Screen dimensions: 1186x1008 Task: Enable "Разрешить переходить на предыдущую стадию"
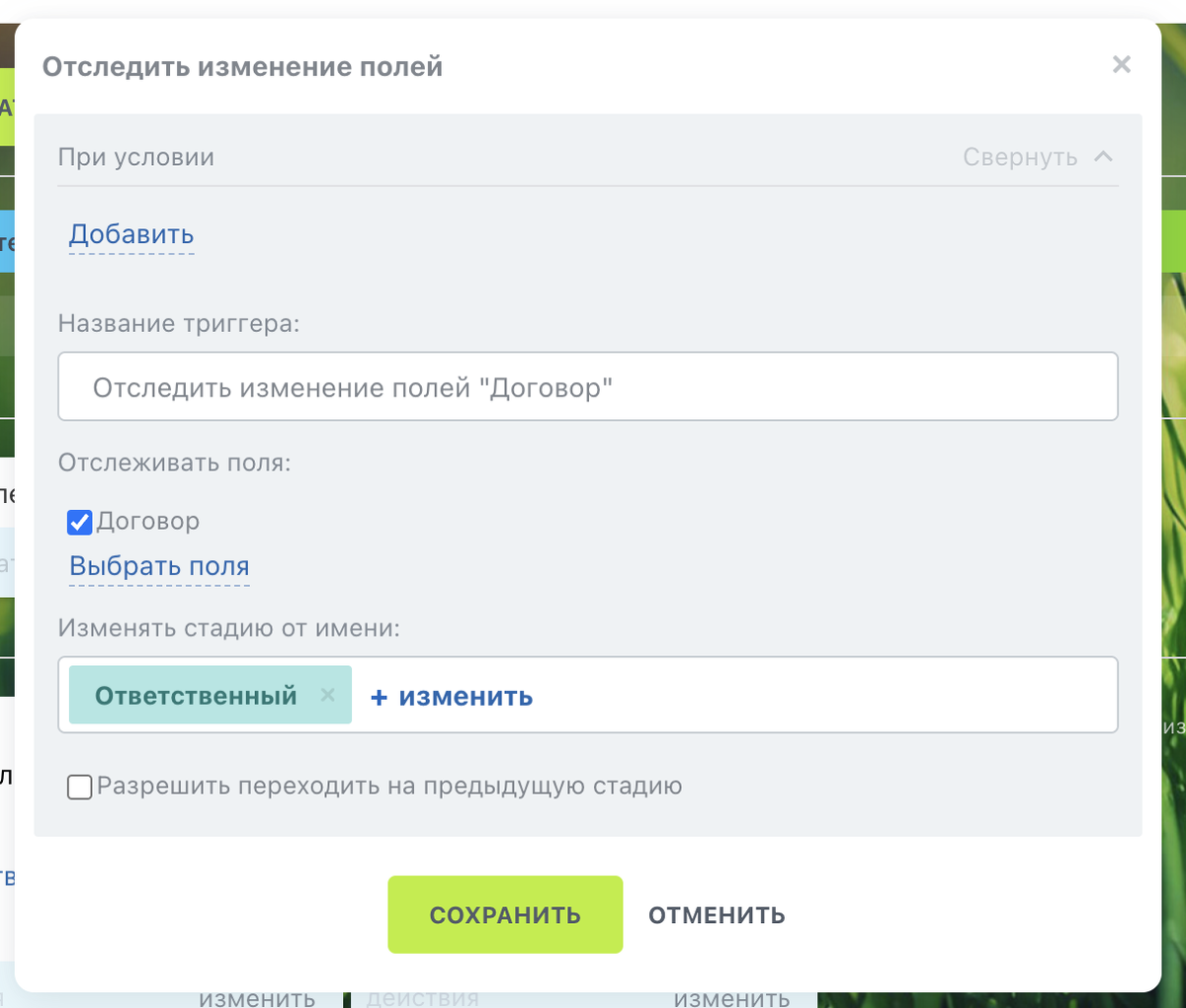[79, 787]
